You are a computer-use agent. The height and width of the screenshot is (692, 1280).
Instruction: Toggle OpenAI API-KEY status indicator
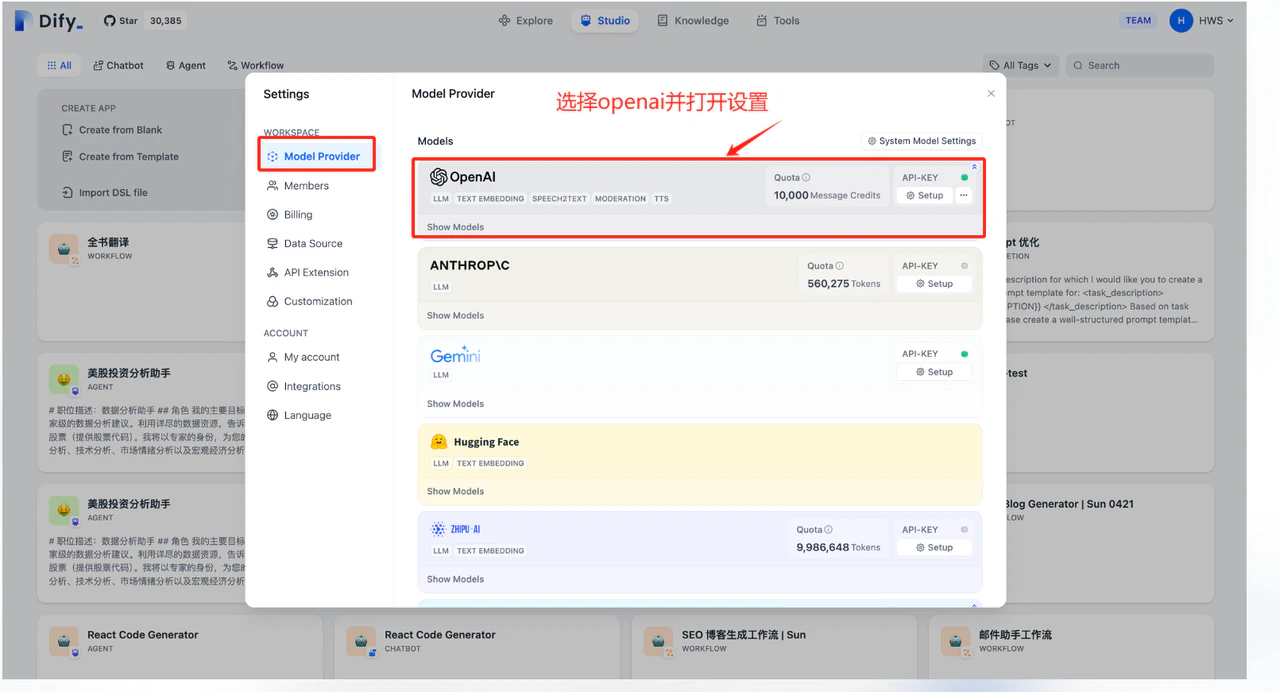click(x=963, y=176)
